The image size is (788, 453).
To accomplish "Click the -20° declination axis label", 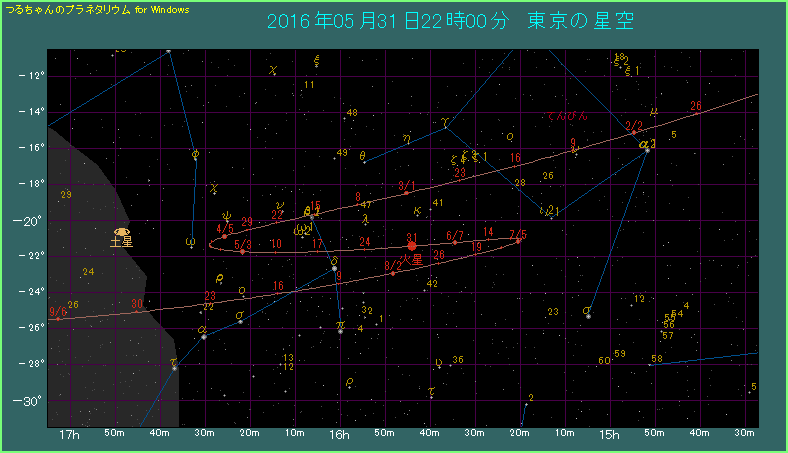I will tap(30, 220).
